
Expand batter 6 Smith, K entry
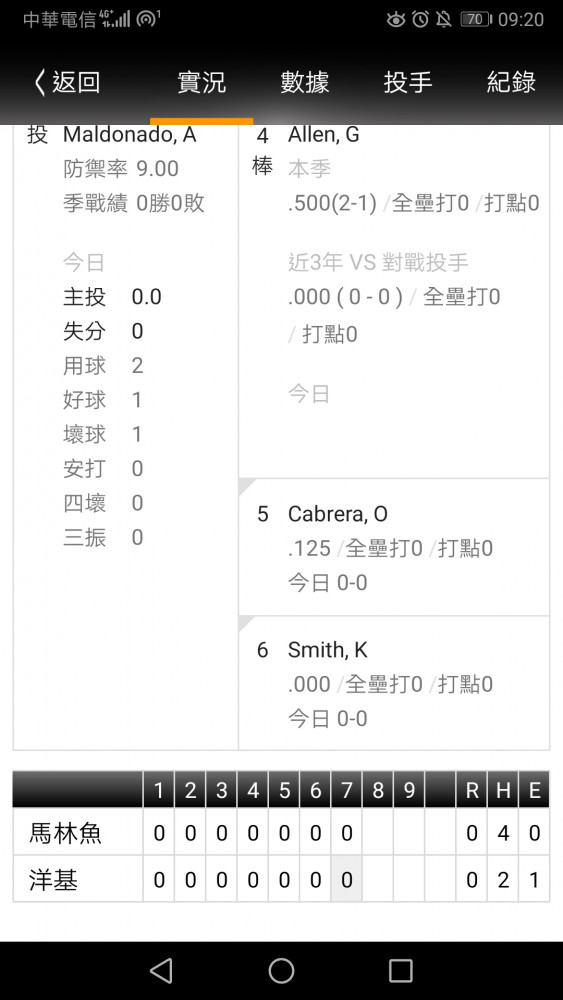tap(394, 683)
